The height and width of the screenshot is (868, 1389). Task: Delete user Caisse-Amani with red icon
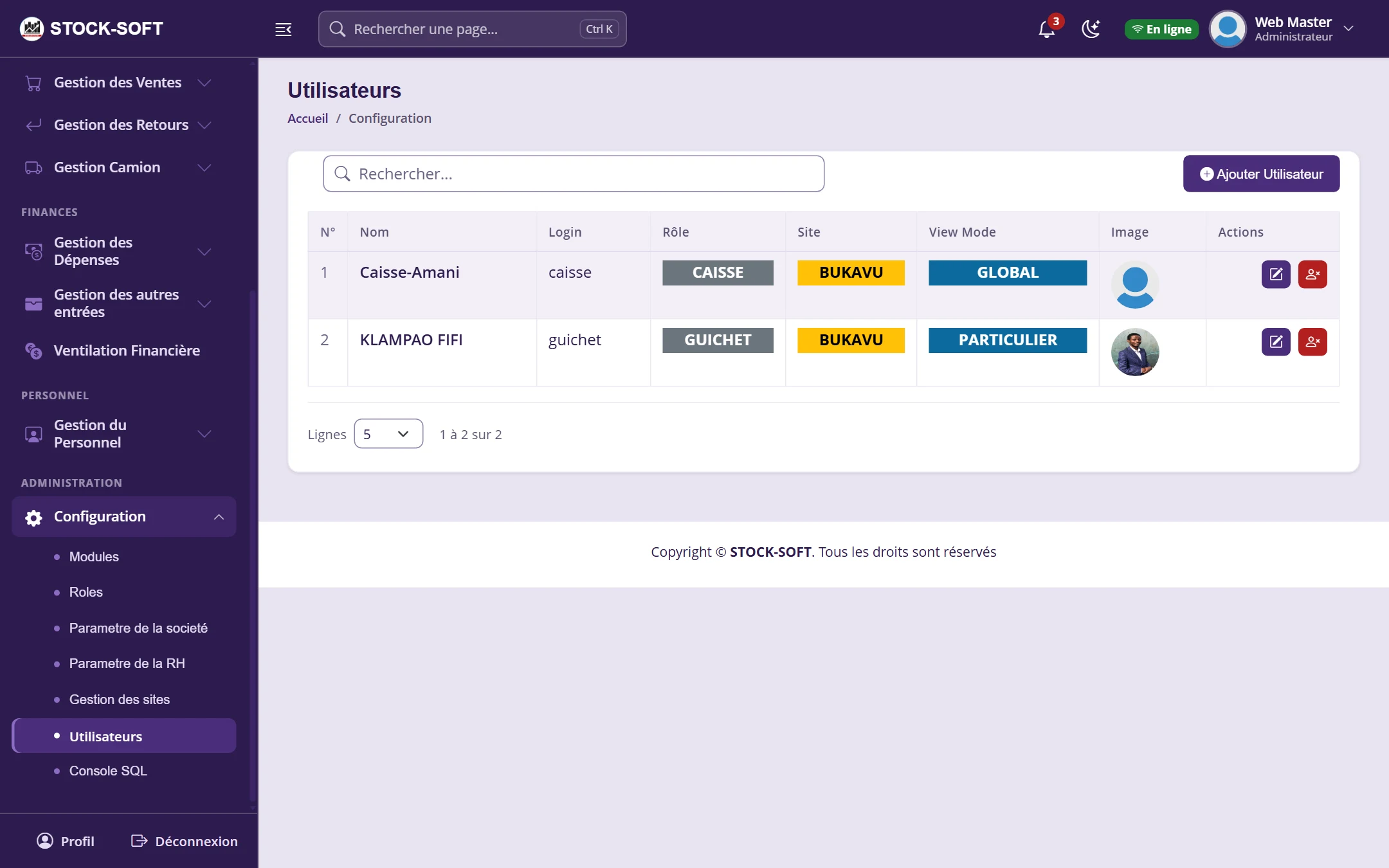pyautogui.click(x=1312, y=275)
